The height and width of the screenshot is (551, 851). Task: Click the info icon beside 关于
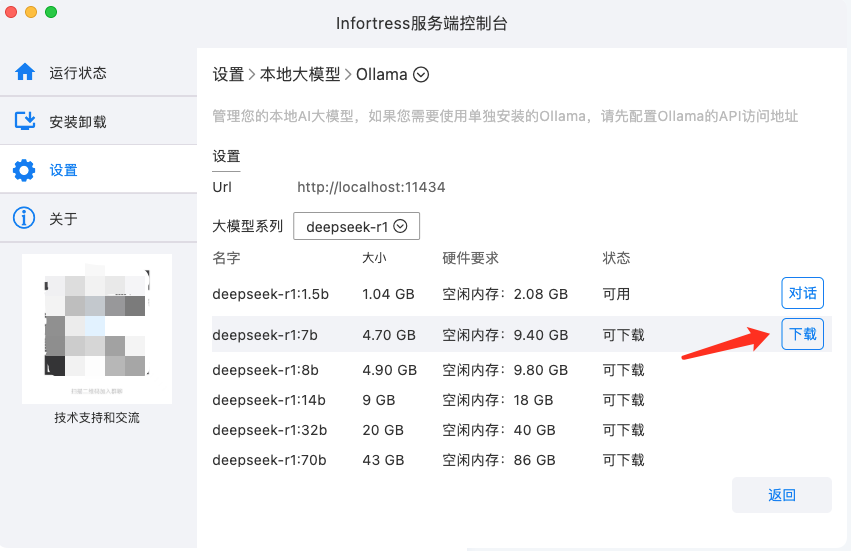click(24, 218)
